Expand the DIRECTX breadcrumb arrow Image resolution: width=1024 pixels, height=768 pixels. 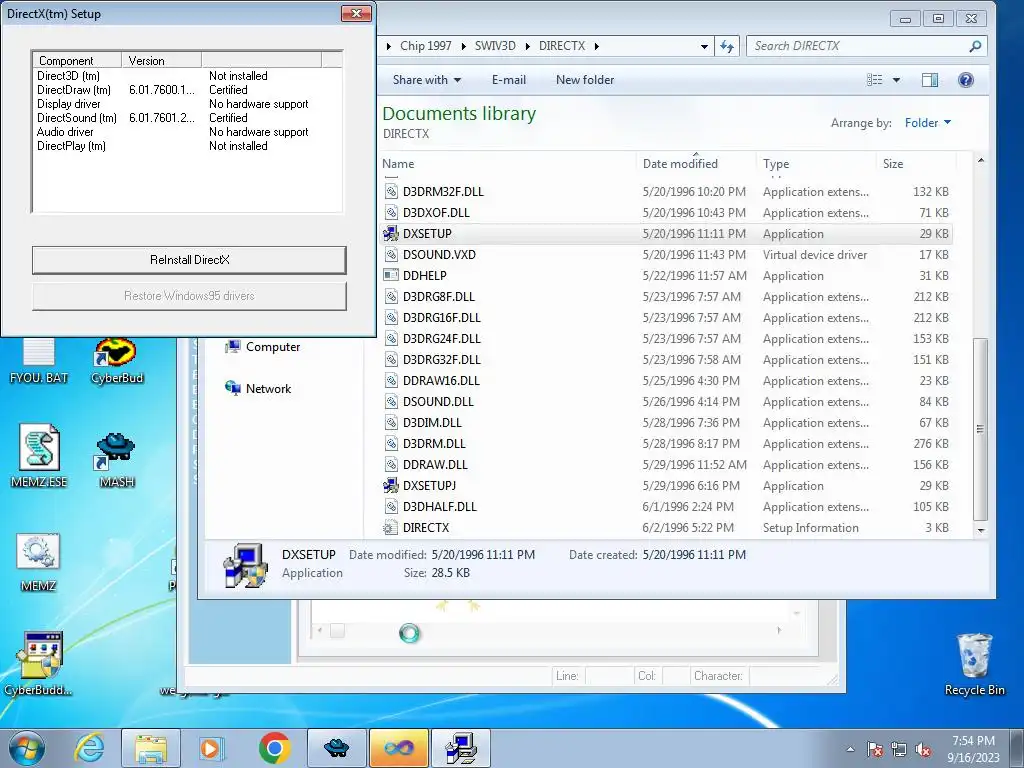[x=596, y=46]
